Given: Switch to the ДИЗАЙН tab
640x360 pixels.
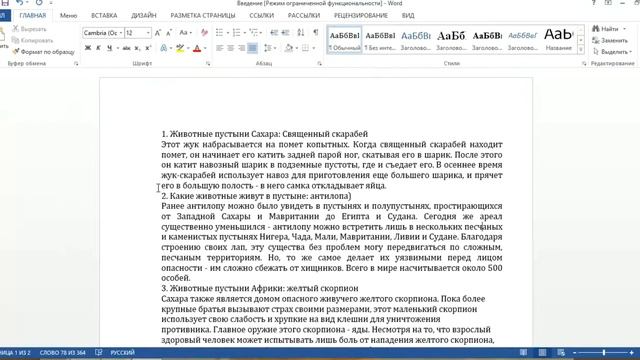Looking at the screenshot, I should (144, 16).
